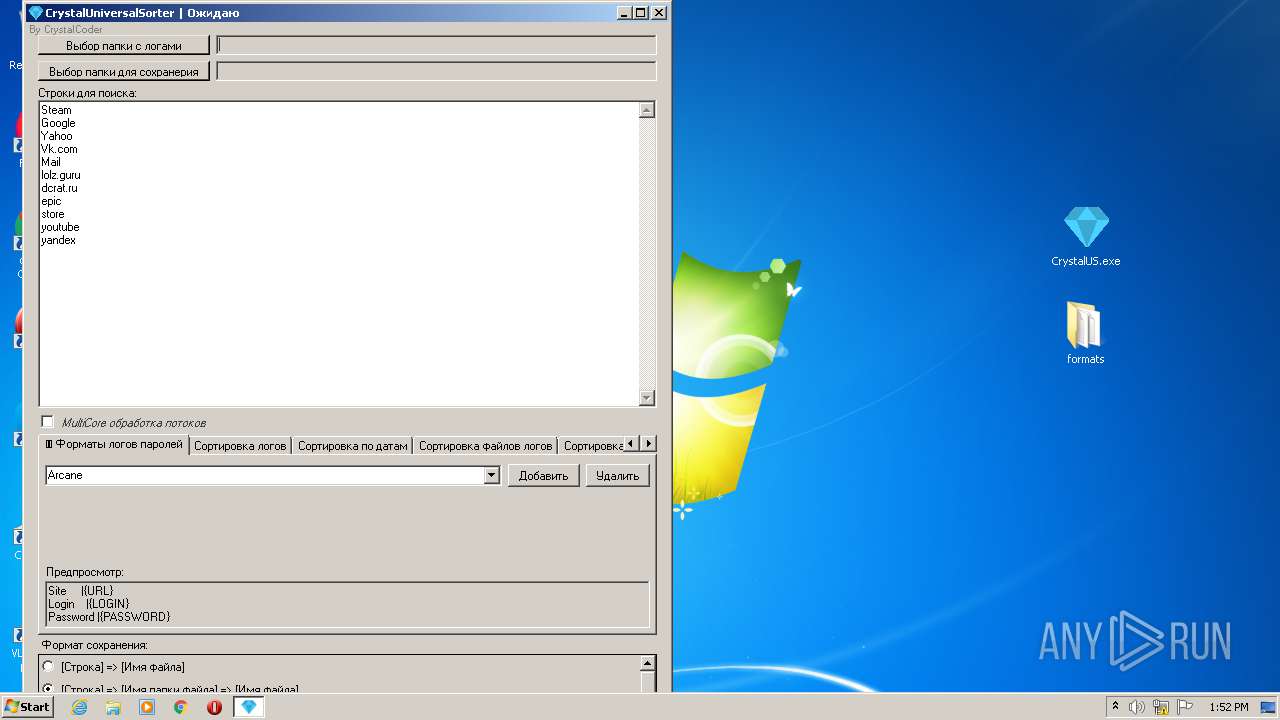Click the CrystalUniversalSorter title bar diamond icon
This screenshot has width=1280, height=720.
click(x=35, y=13)
